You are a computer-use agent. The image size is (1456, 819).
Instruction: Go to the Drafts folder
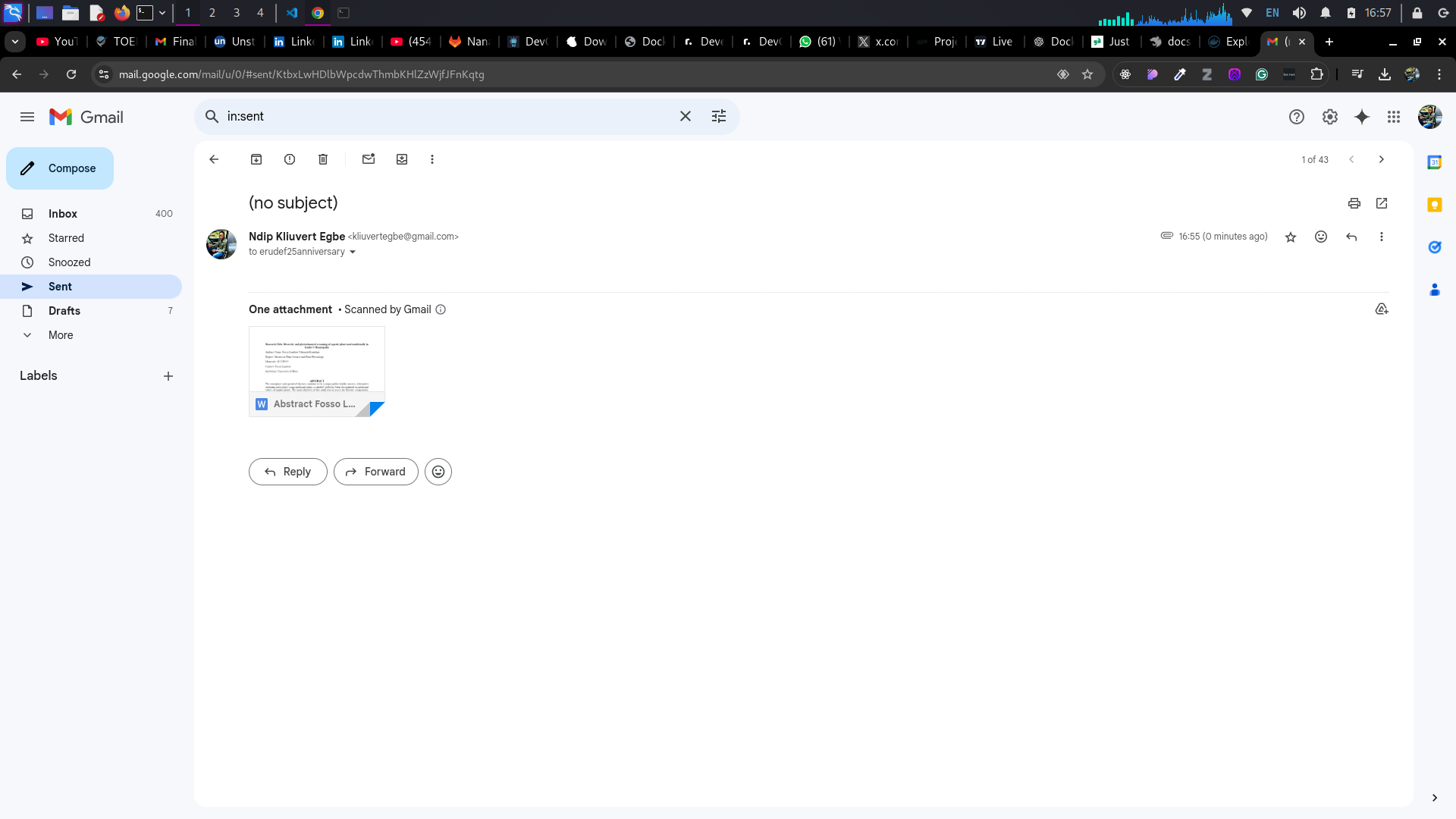click(x=64, y=311)
